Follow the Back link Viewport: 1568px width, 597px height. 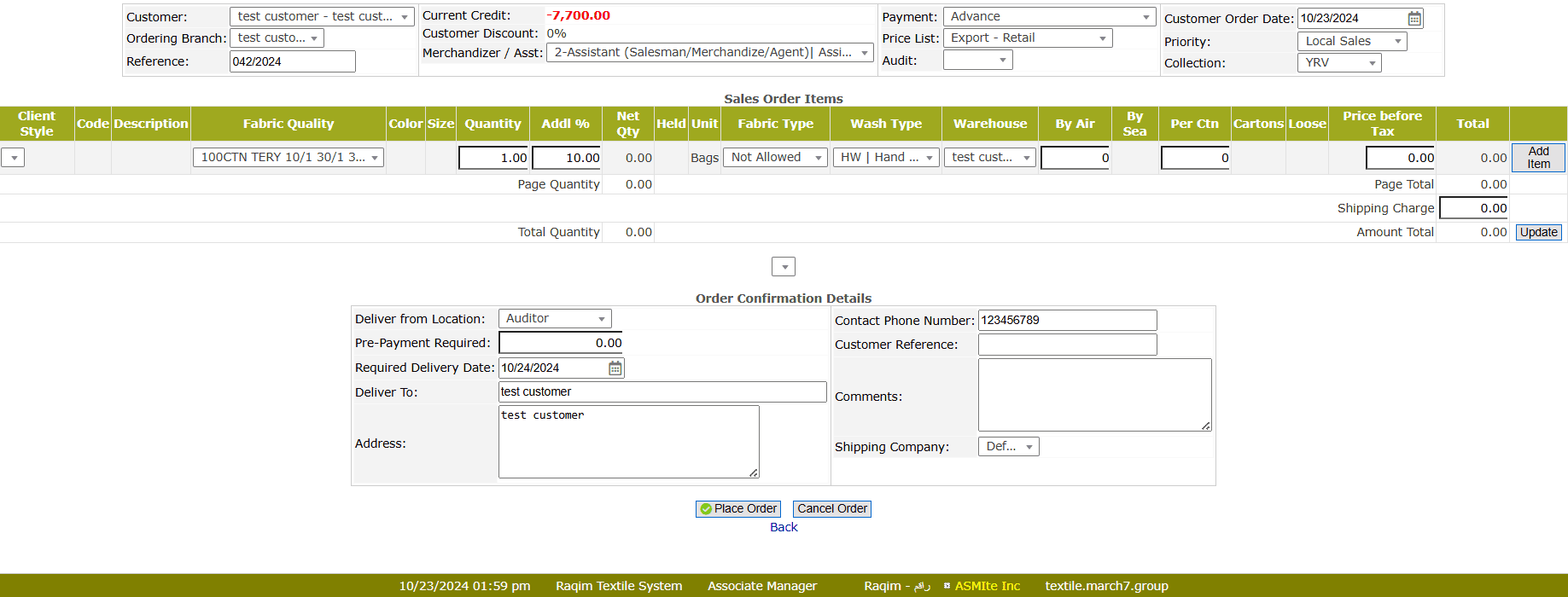(783, 527)
